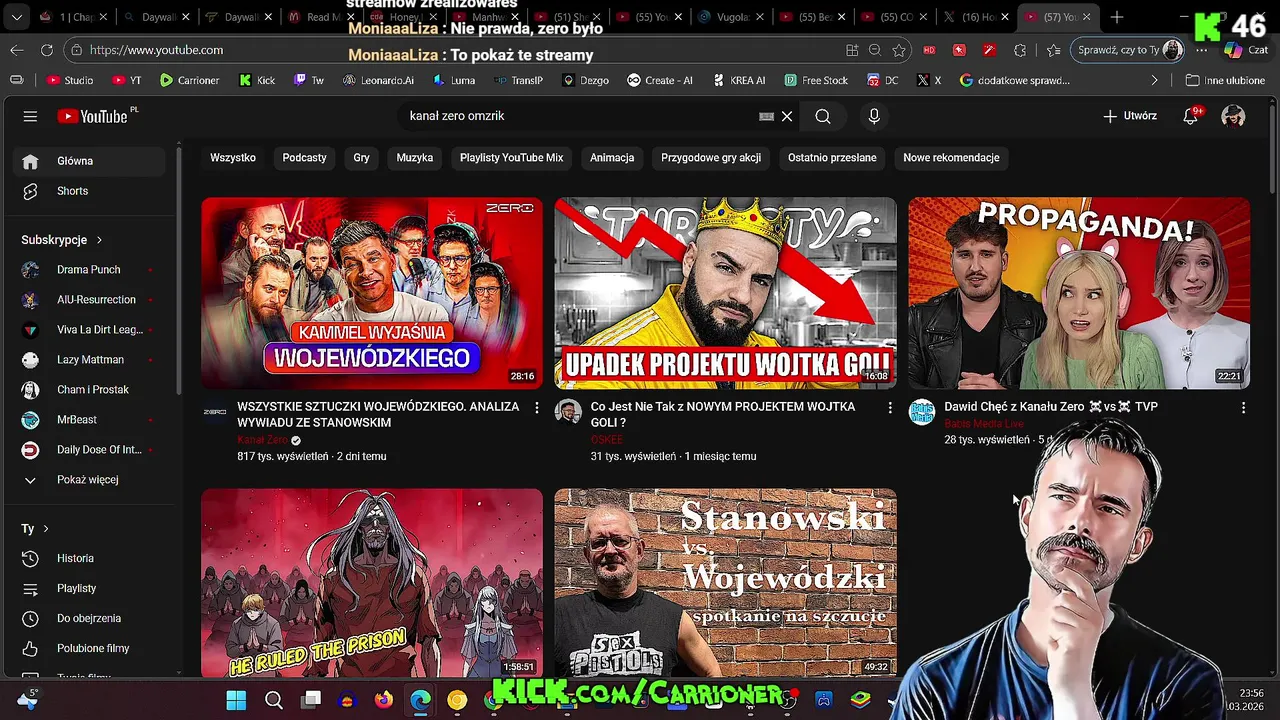Open the Upadek Projektu Wojtka Goli thumbnail
This screenshot has width=1280, height=720.
pos(726,293)
